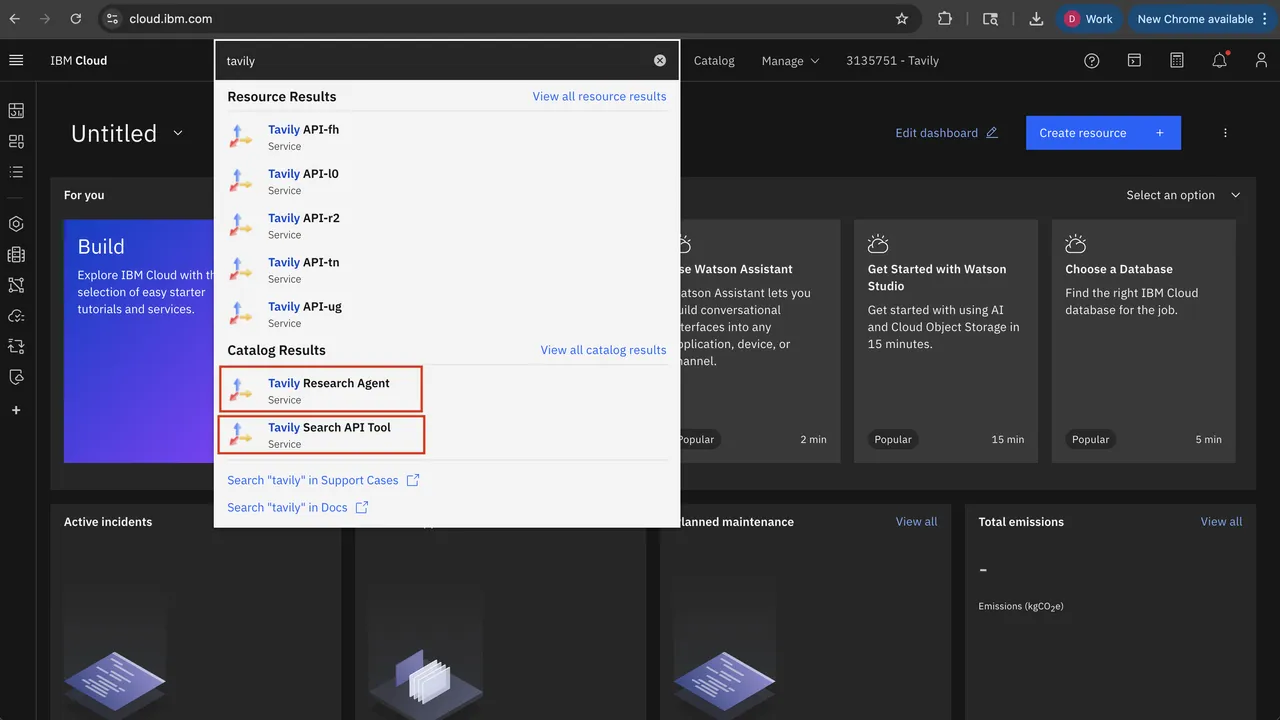
Task: Click 'View all' in Planned maintenance
Action: coord(916,521)
